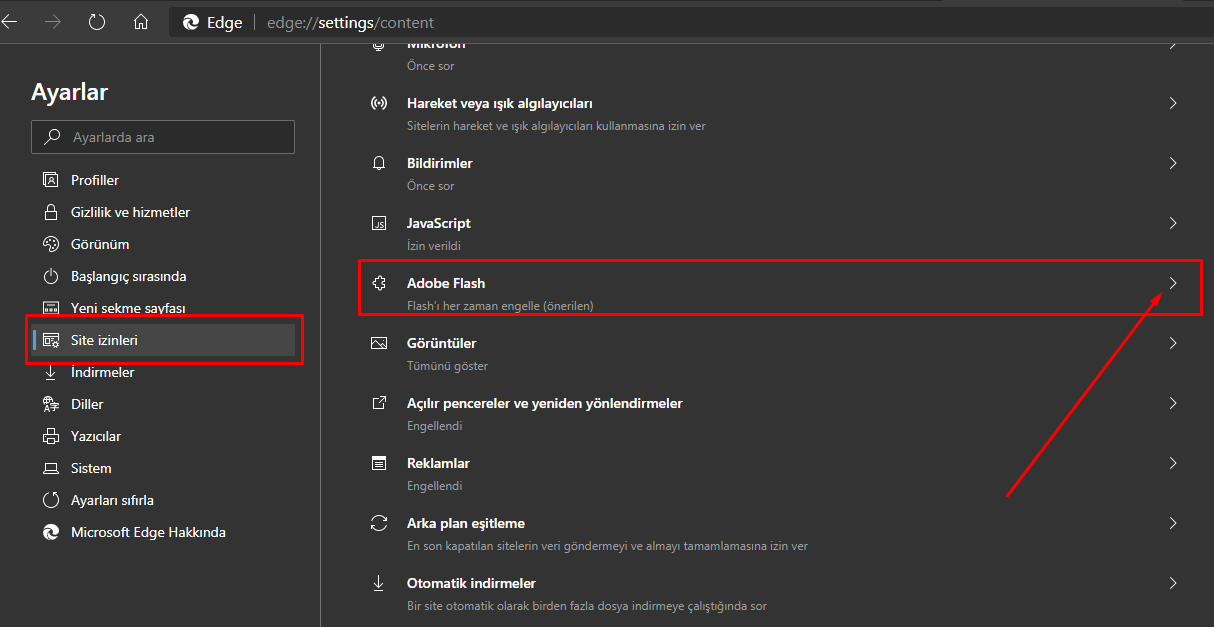Viewport: 1214px width, 627px height.
Task: Click the home icon in toolbar
Action: [141, 22]
